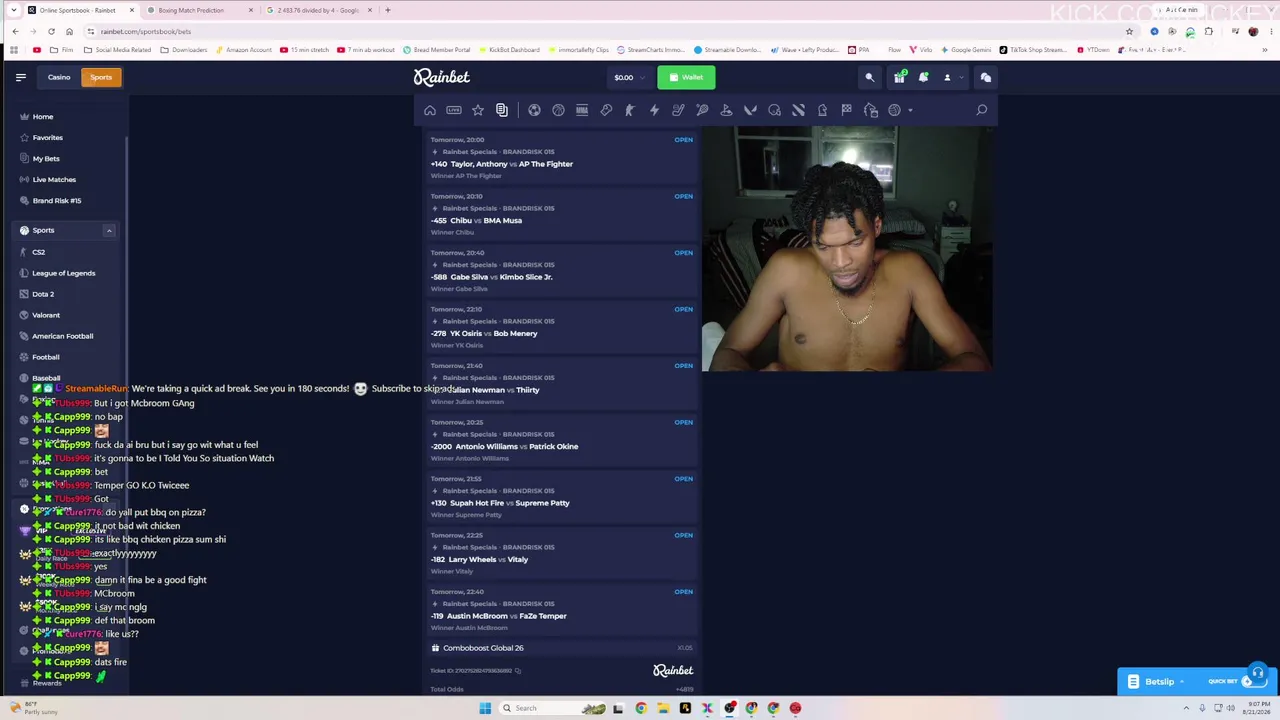The width and height of the screenshot is (1280, 720).
Task: Expand more sports dropdown arrow
Action: click(910, 110)
